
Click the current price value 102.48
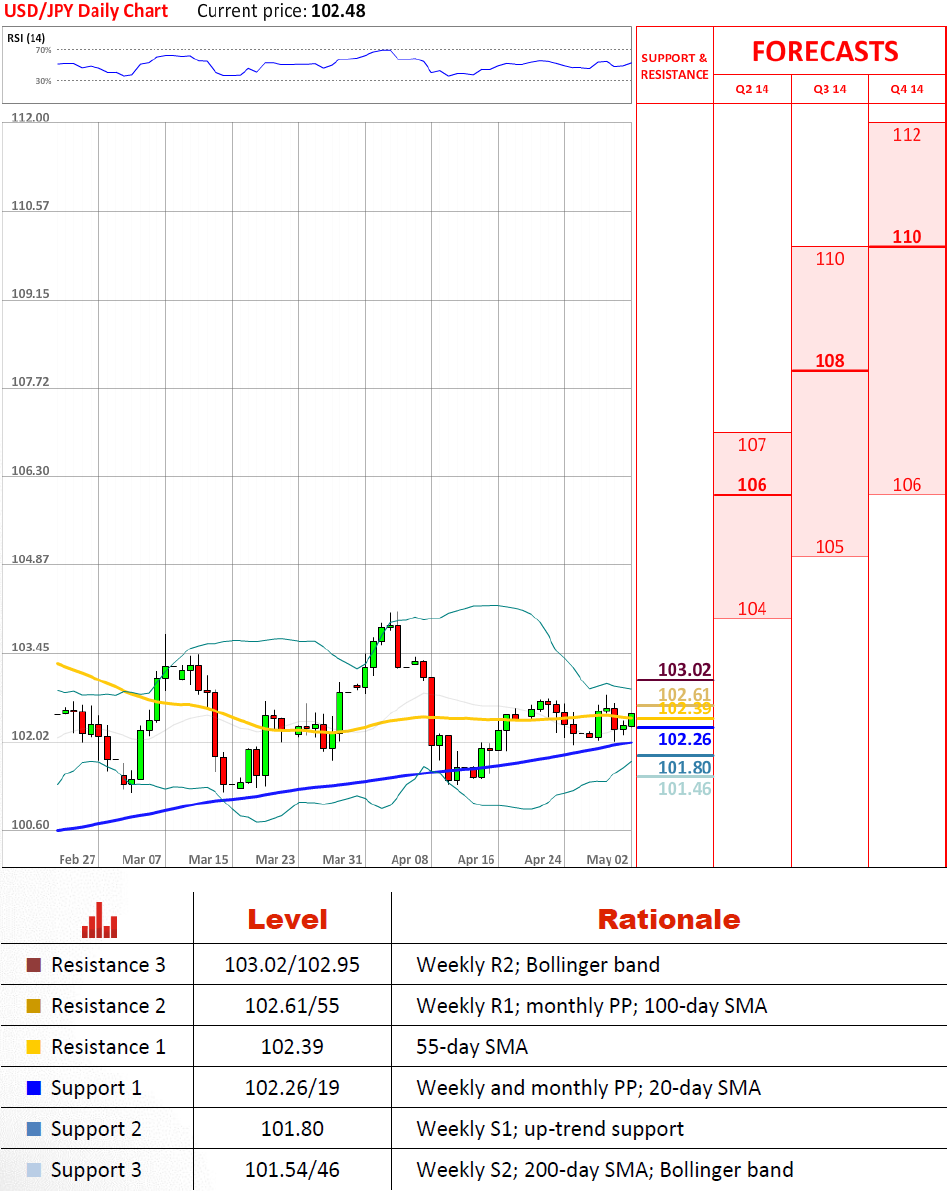click(338, 11)
